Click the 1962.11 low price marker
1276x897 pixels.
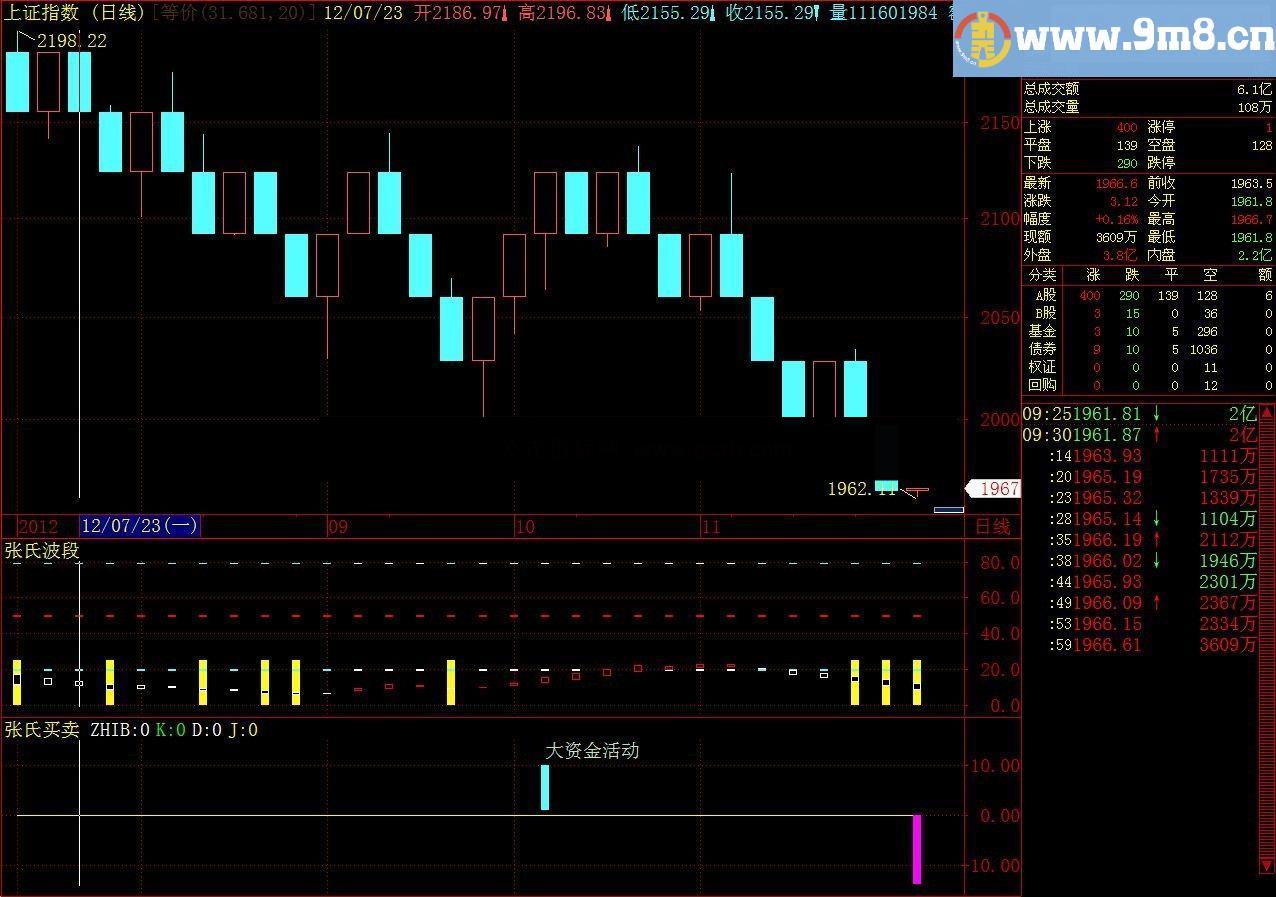pos(862,489)
